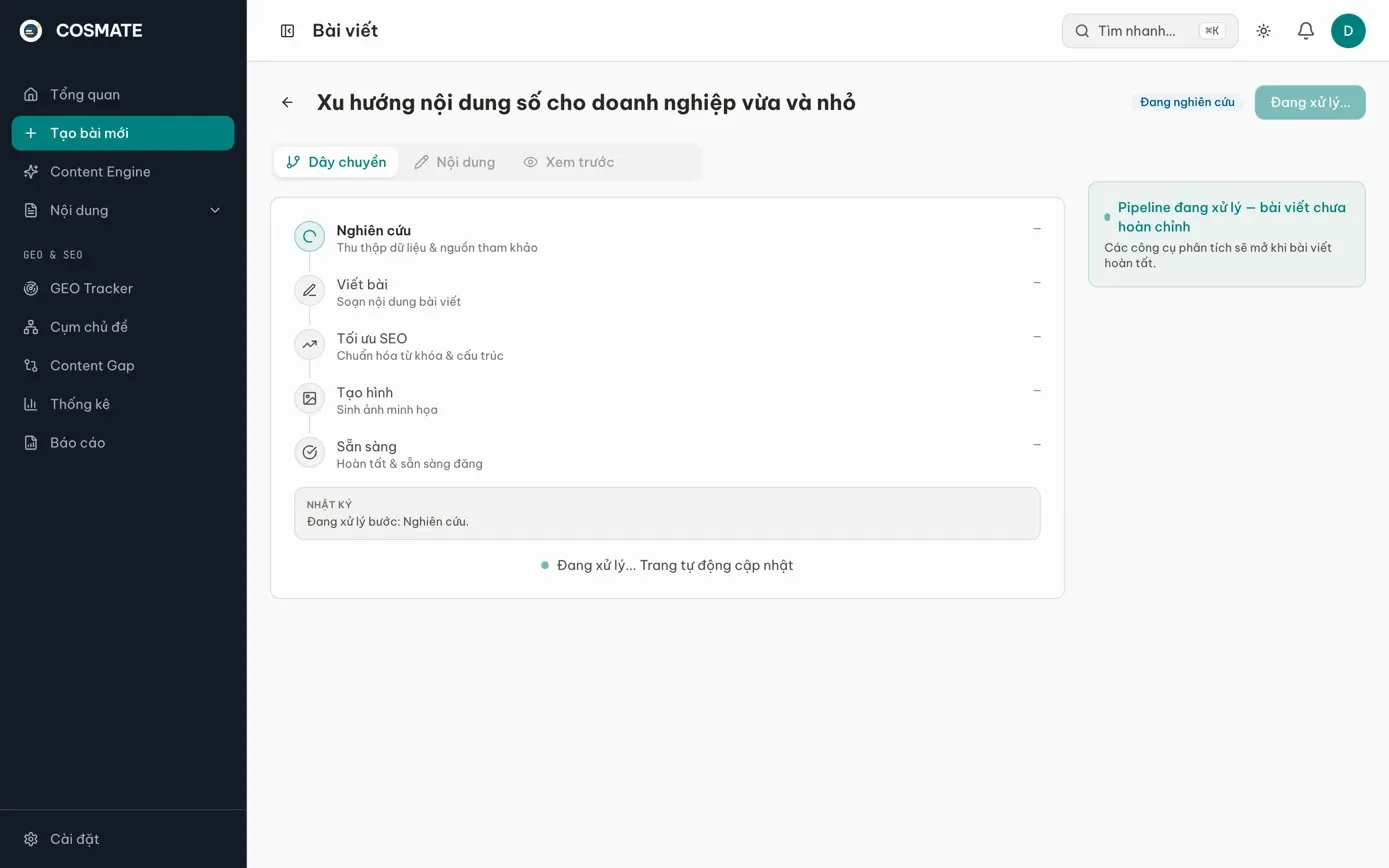The image size is (1389, 868).
Task: Expand the Nội dung sidebar chevron
Action: 215,210
